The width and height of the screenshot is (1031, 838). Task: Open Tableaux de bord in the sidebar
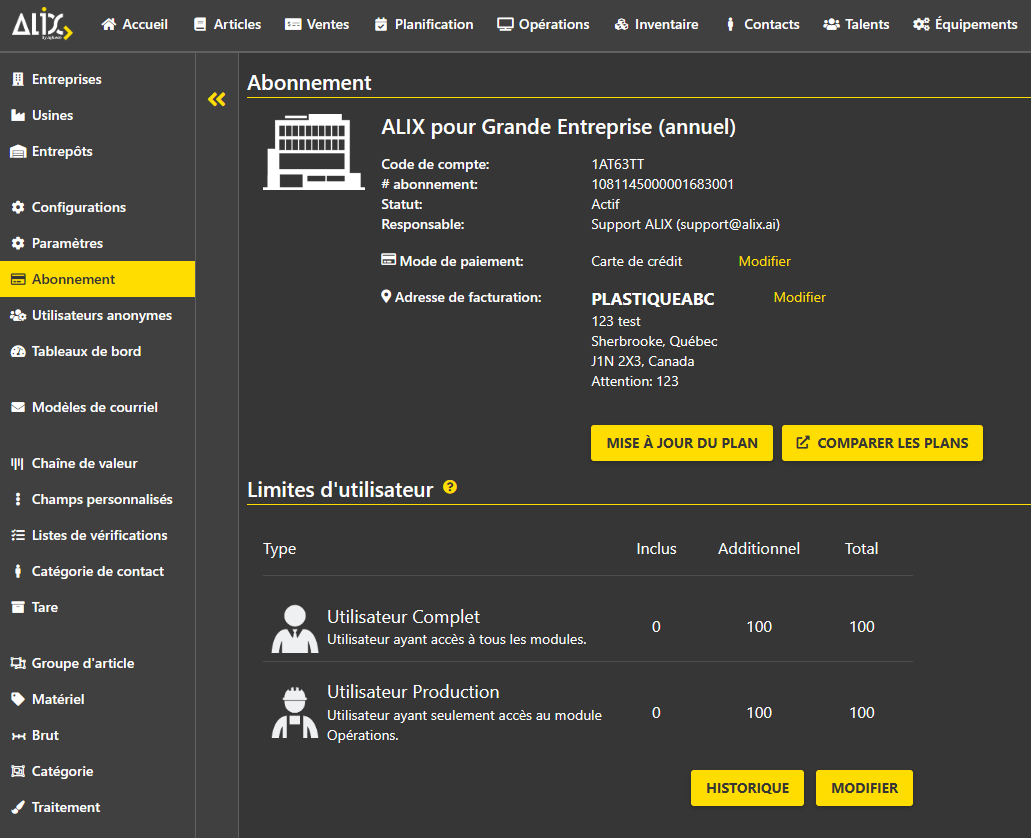tap(97, 351)
